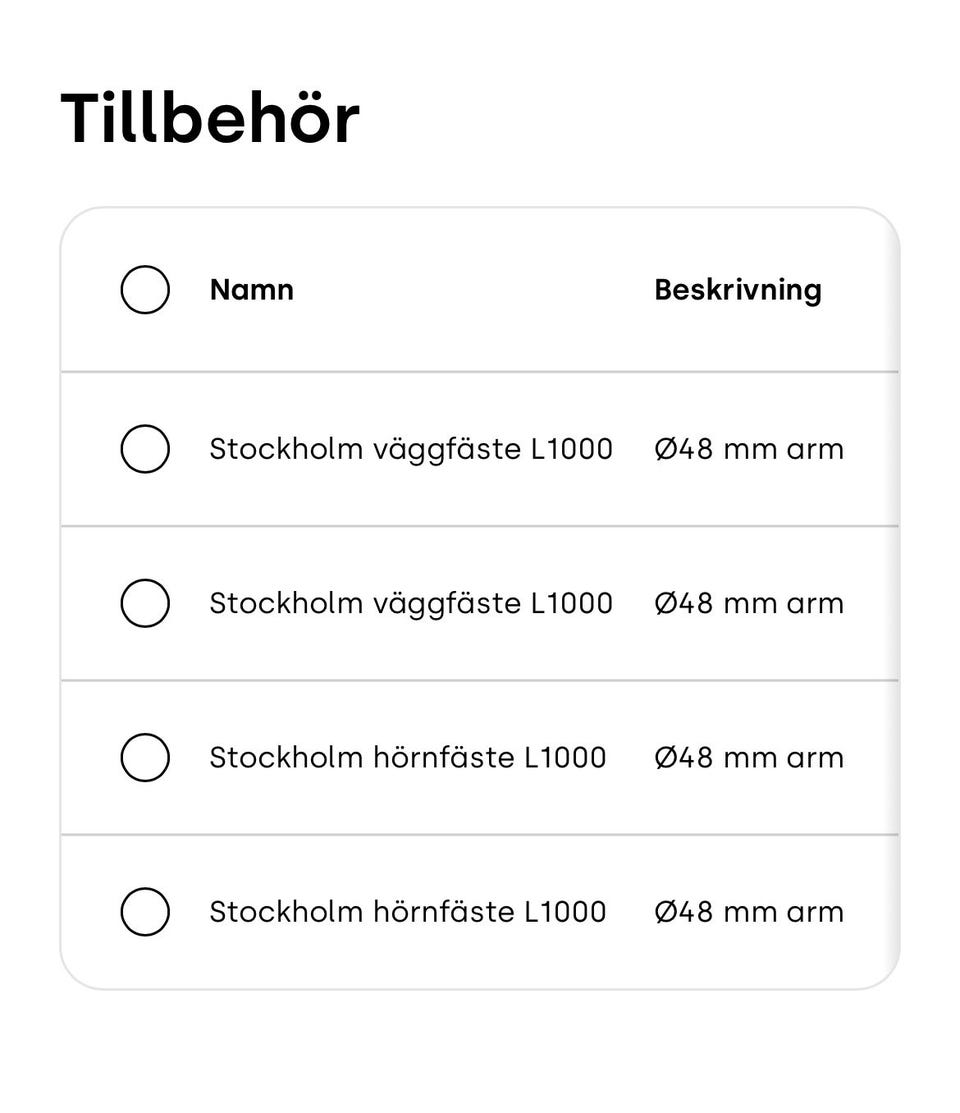
Task: Check the first Stockholm hörnfäste L1000 circle
Action: [145, 757]
